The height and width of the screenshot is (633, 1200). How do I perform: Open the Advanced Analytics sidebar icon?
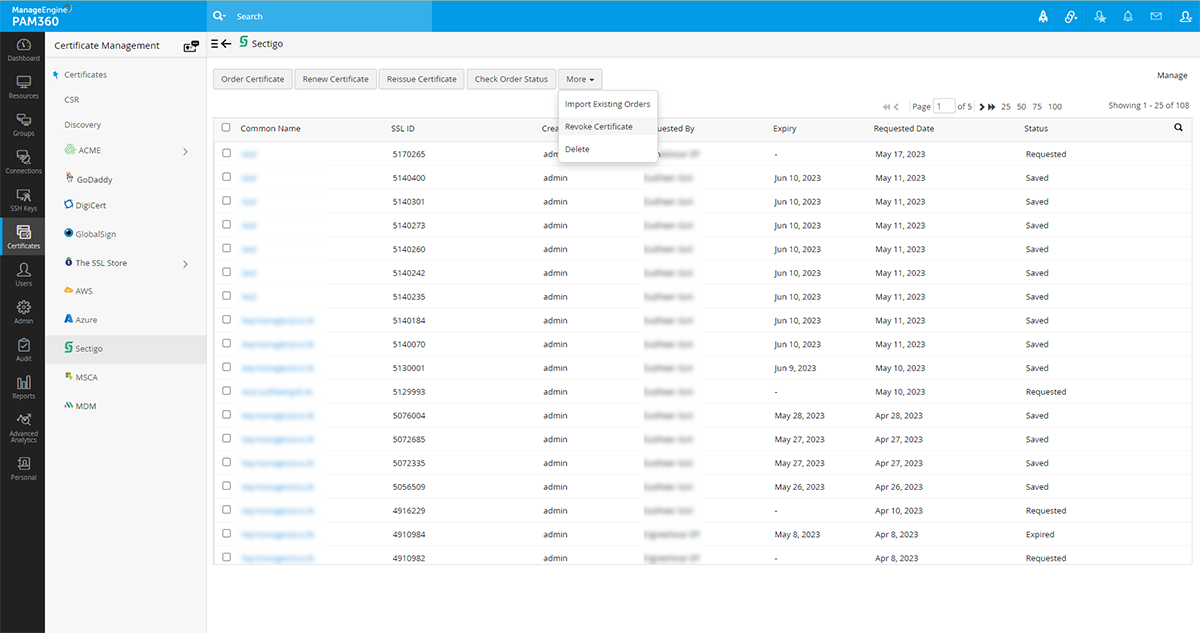(23, 428)
